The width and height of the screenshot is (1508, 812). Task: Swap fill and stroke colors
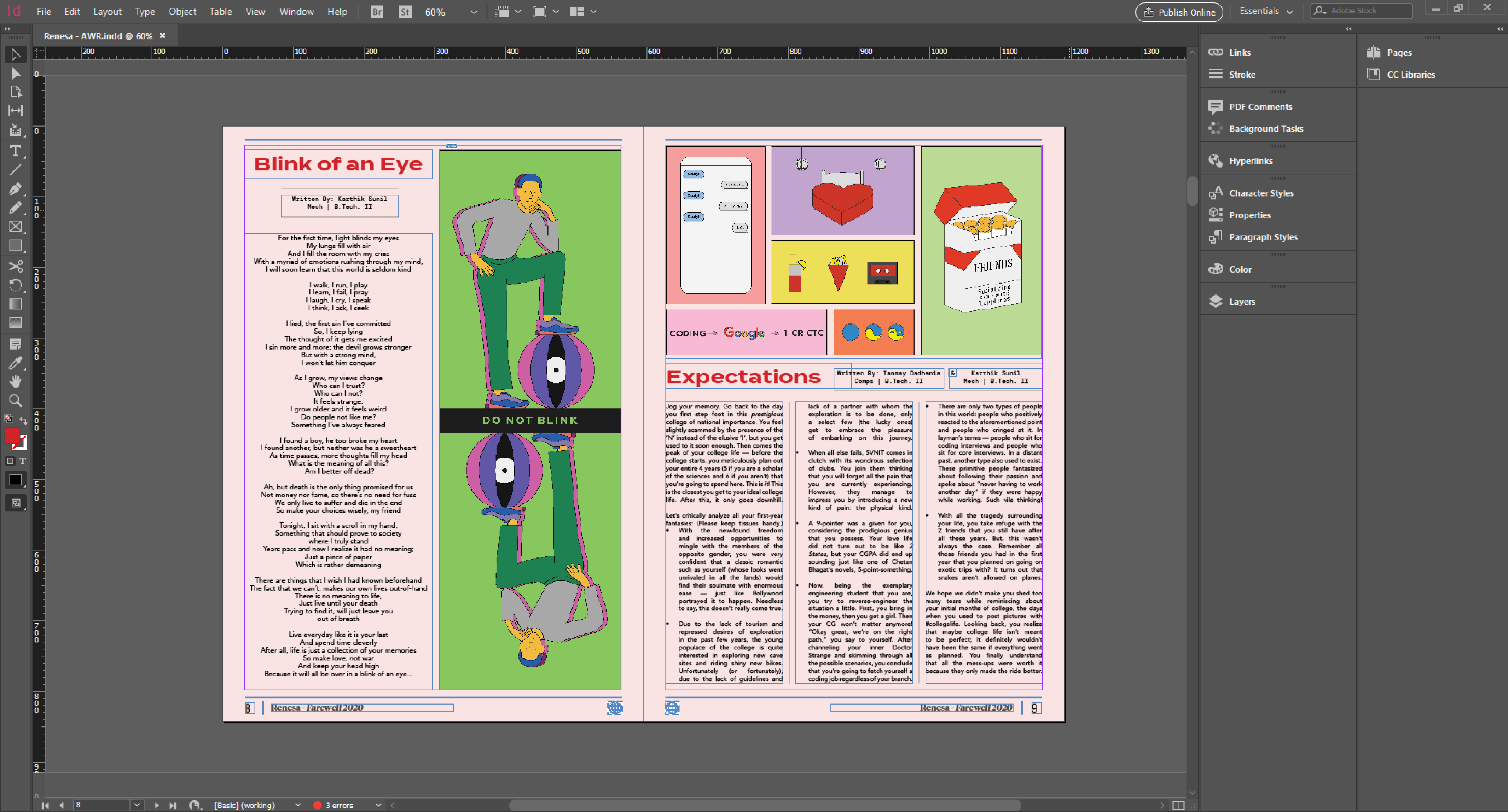pyautogui.click(x=23, y=420)
